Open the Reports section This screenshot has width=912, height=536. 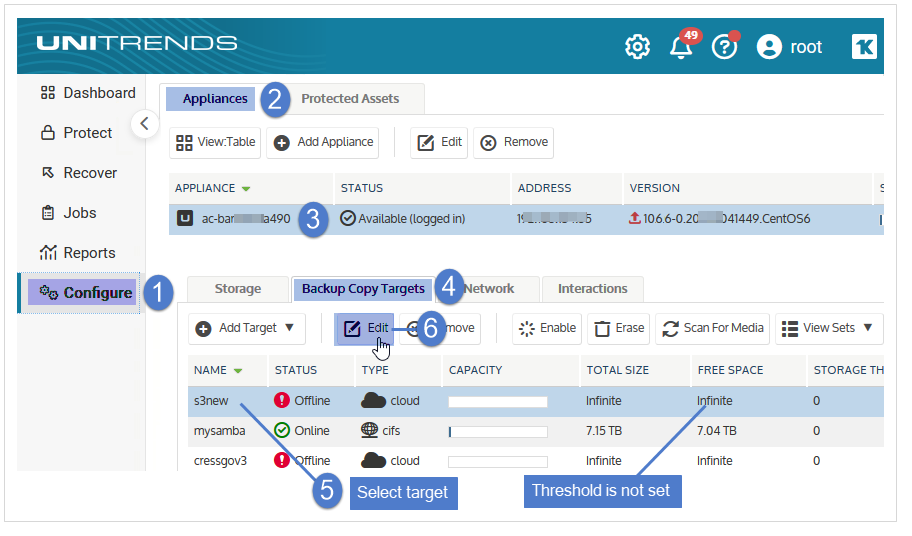79,255
